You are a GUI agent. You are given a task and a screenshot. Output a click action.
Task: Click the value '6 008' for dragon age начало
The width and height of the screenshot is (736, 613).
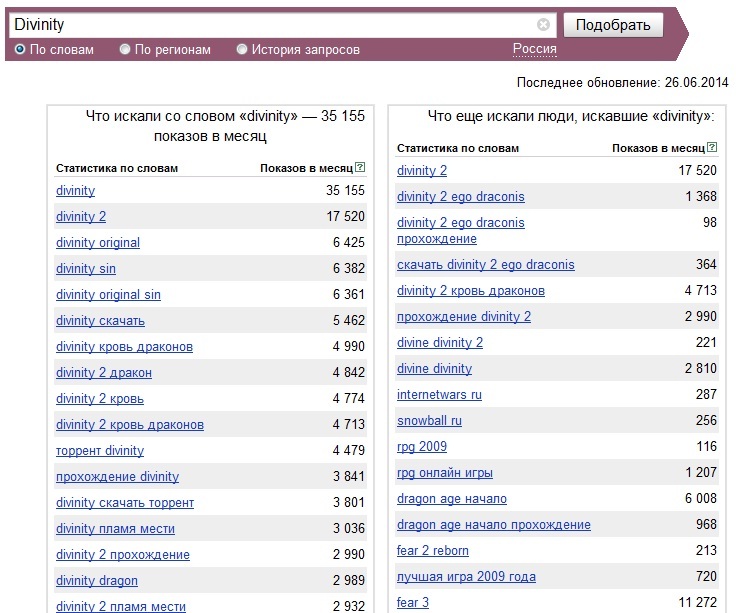pos(700,498)
